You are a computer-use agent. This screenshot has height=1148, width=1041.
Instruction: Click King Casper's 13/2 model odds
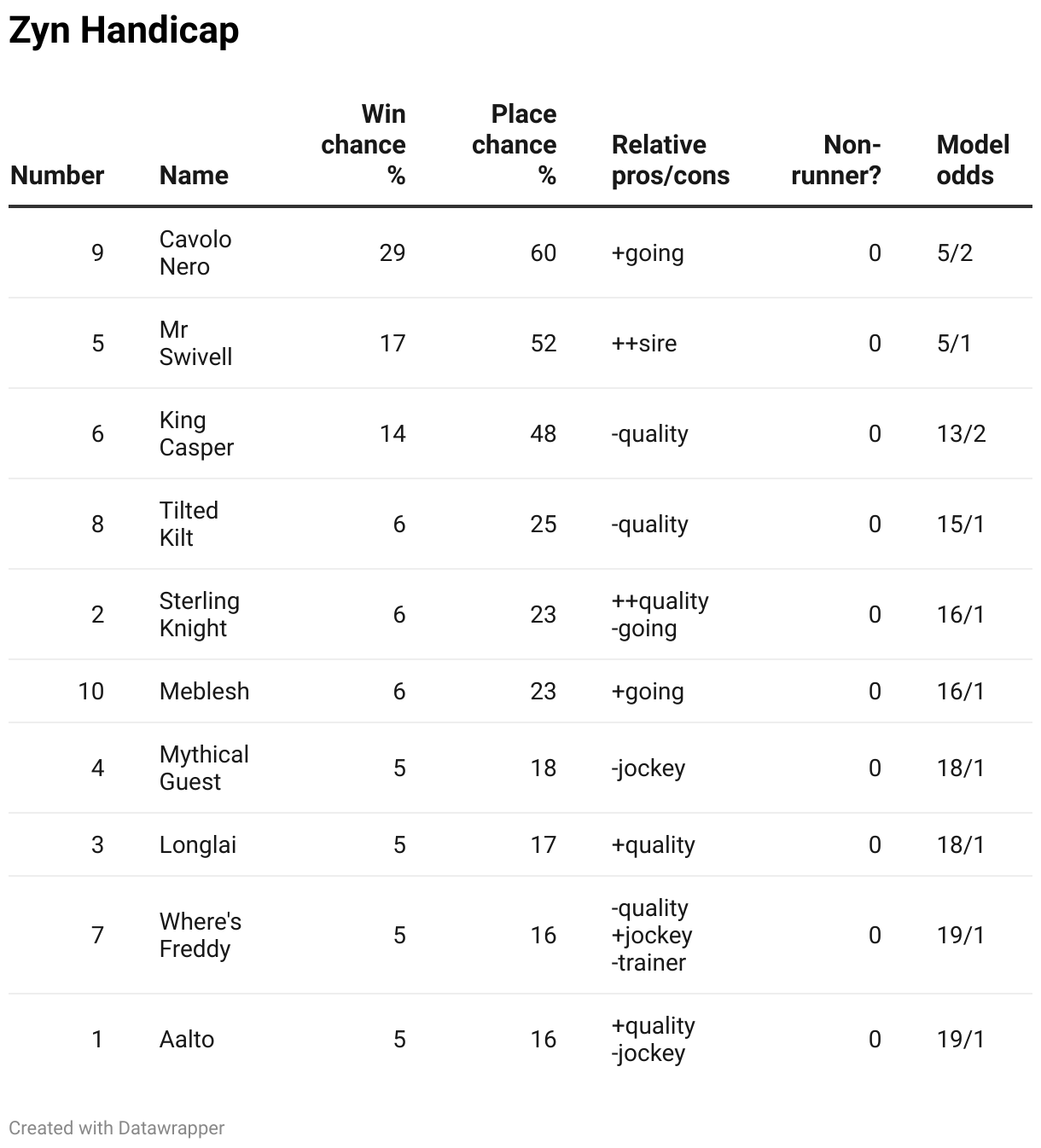coord(961,434)
